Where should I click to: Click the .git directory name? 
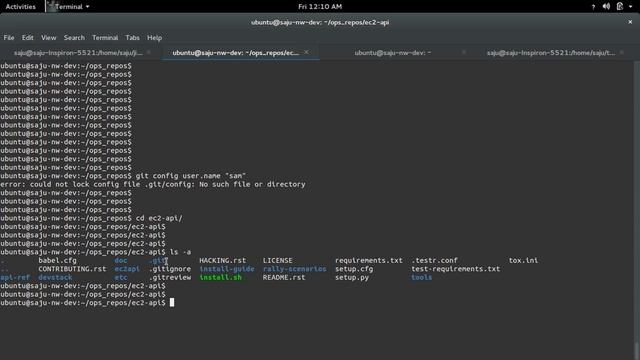157,260
